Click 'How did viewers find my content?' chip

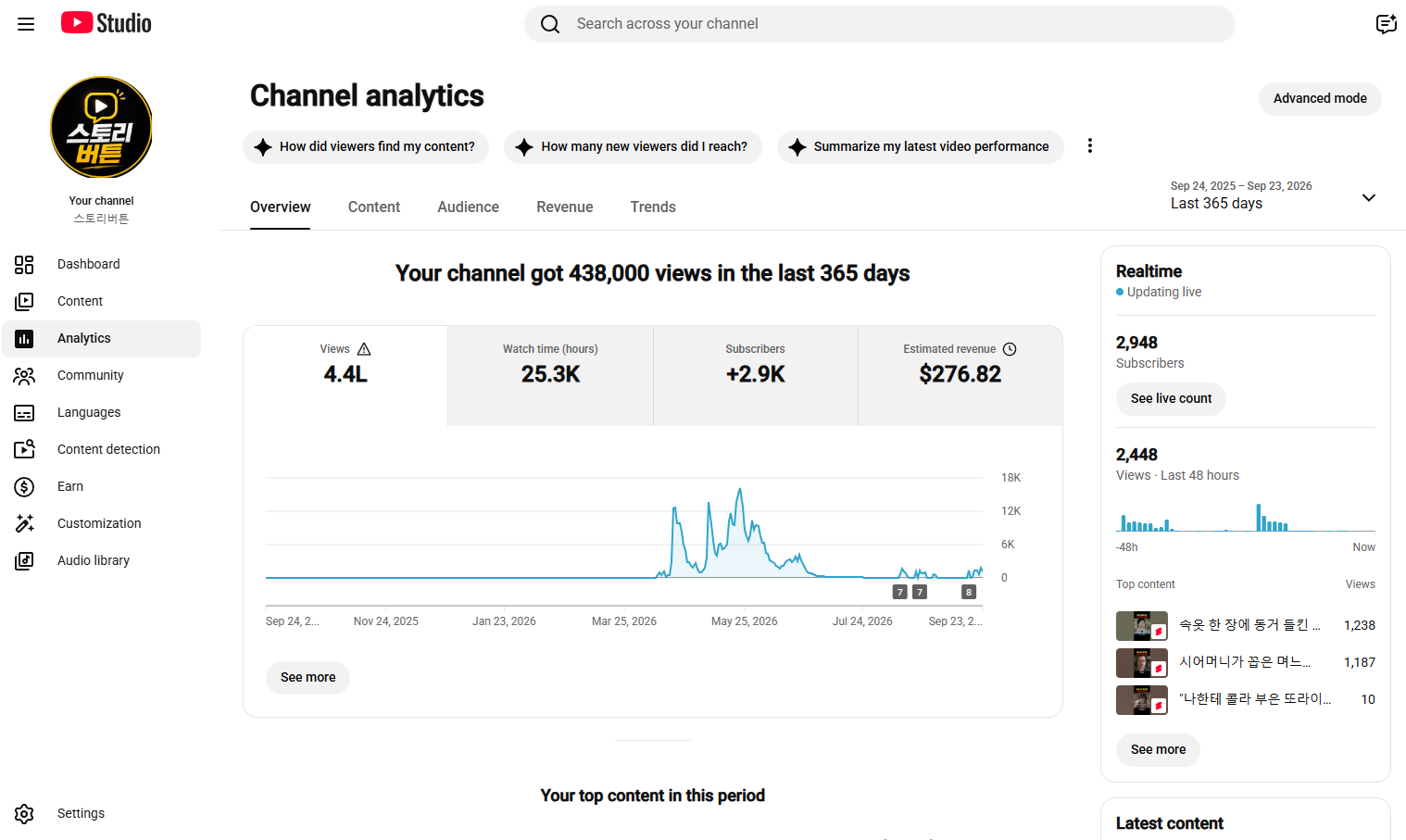[366, 147]
